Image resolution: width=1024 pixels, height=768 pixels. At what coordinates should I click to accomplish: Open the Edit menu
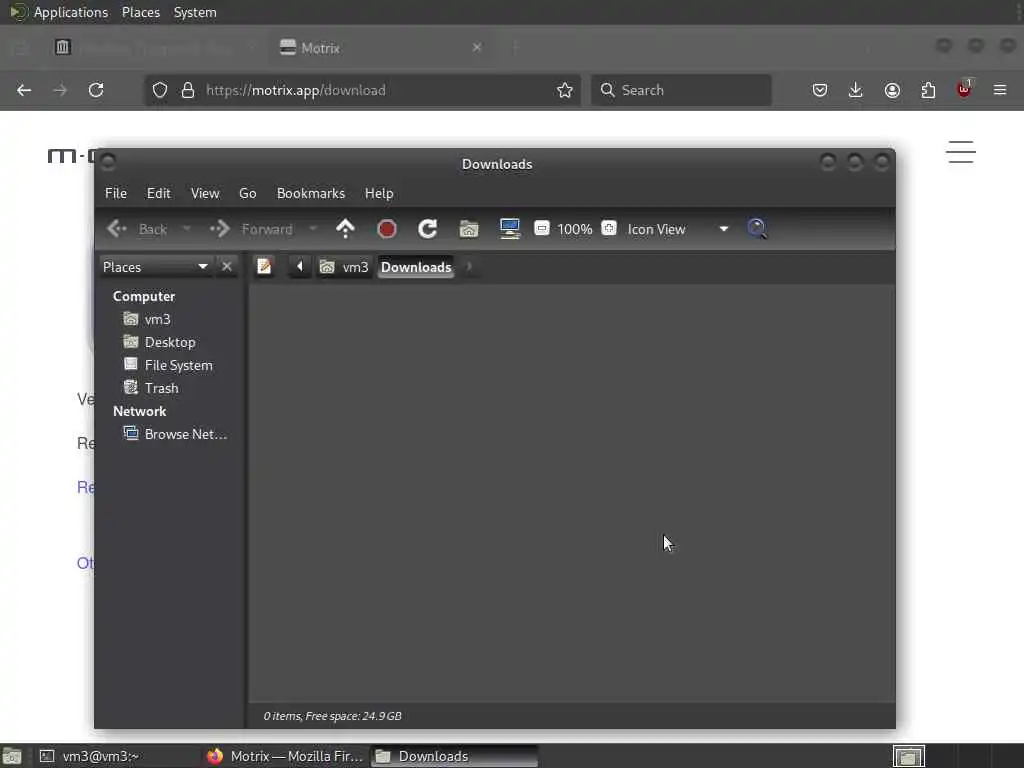(158, 193)
